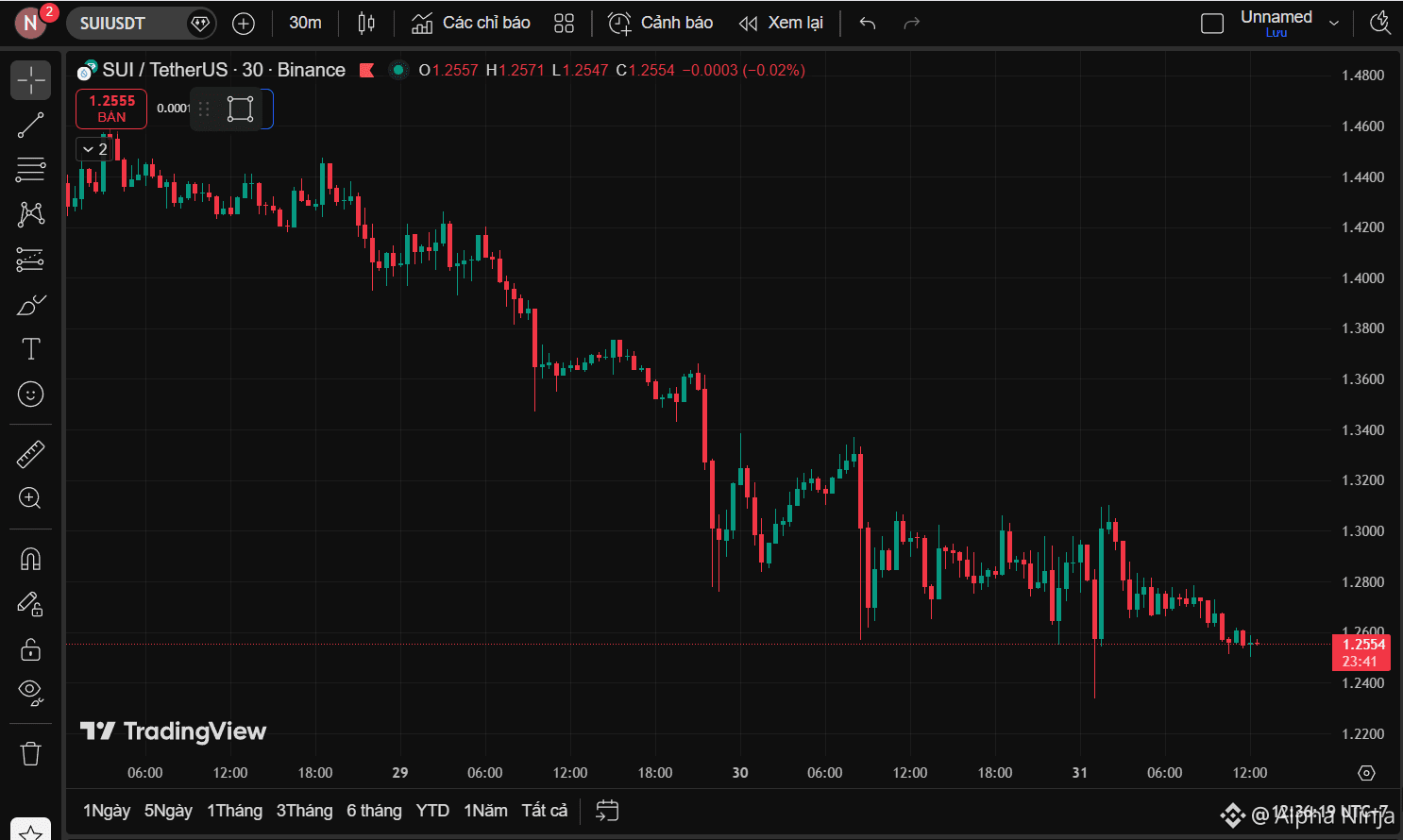The height and width of the screenshot is (840, 1403).
Task: Select the Tất cả time range
Action: click(x=545, y=811)
